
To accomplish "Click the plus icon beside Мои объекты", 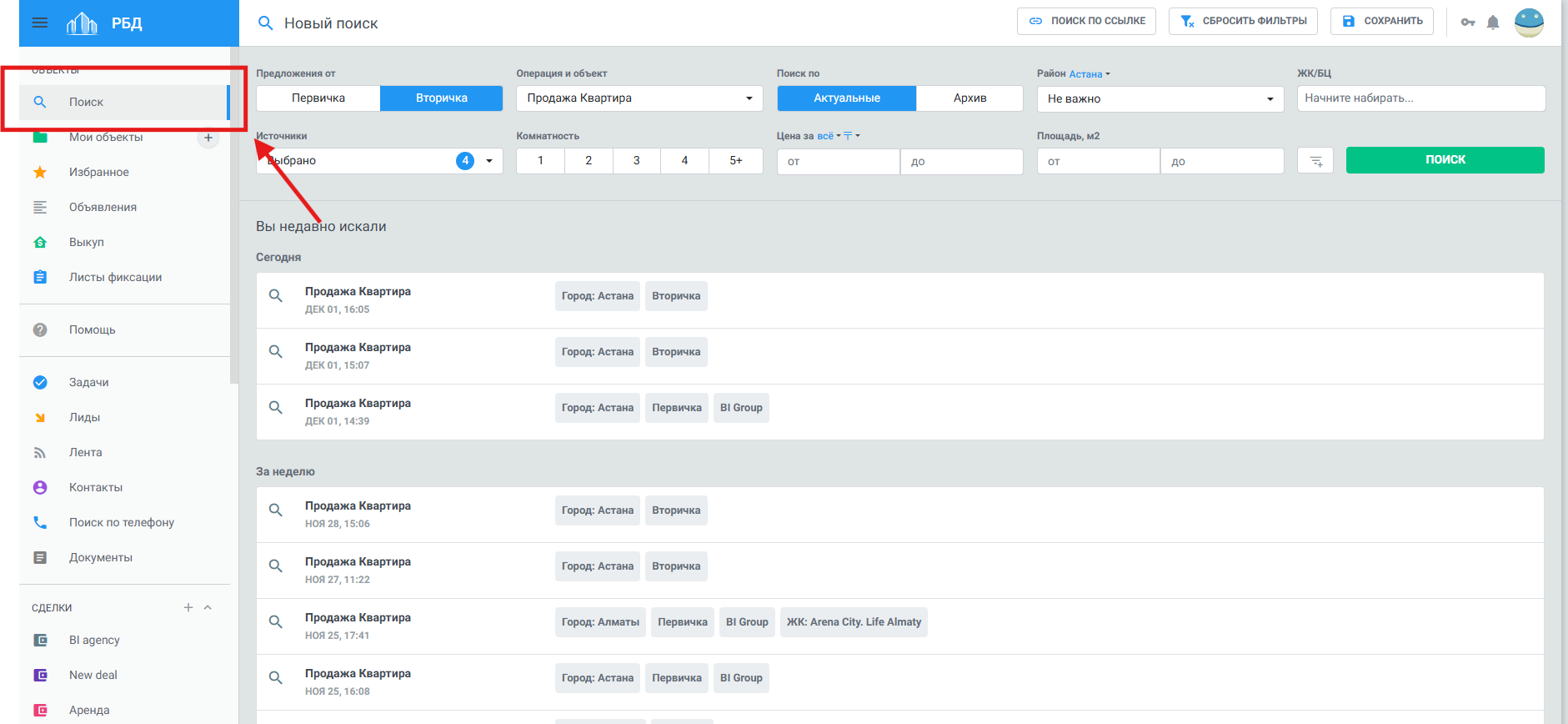I will coord(208,138).
